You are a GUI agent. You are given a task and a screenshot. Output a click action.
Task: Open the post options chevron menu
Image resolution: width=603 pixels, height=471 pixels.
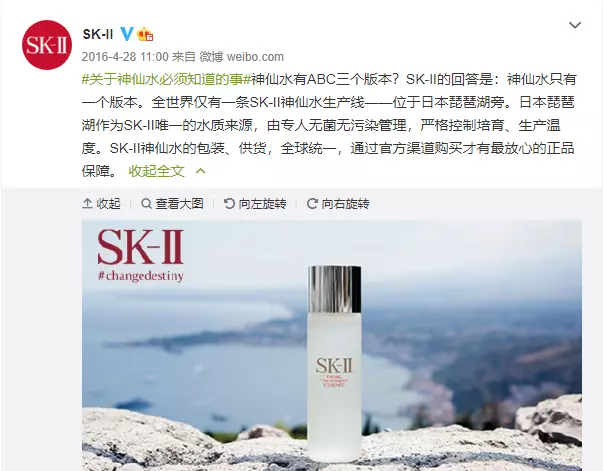coord(575,25)
